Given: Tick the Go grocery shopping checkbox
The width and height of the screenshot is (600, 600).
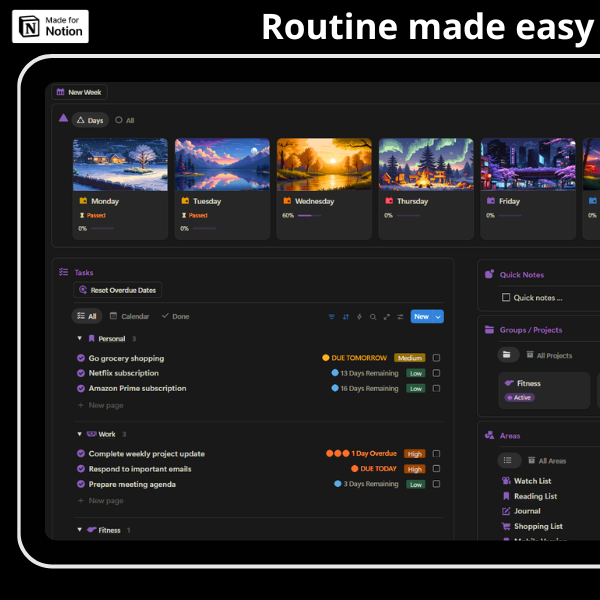Looking at the screenshot, I should coord(436,358).
